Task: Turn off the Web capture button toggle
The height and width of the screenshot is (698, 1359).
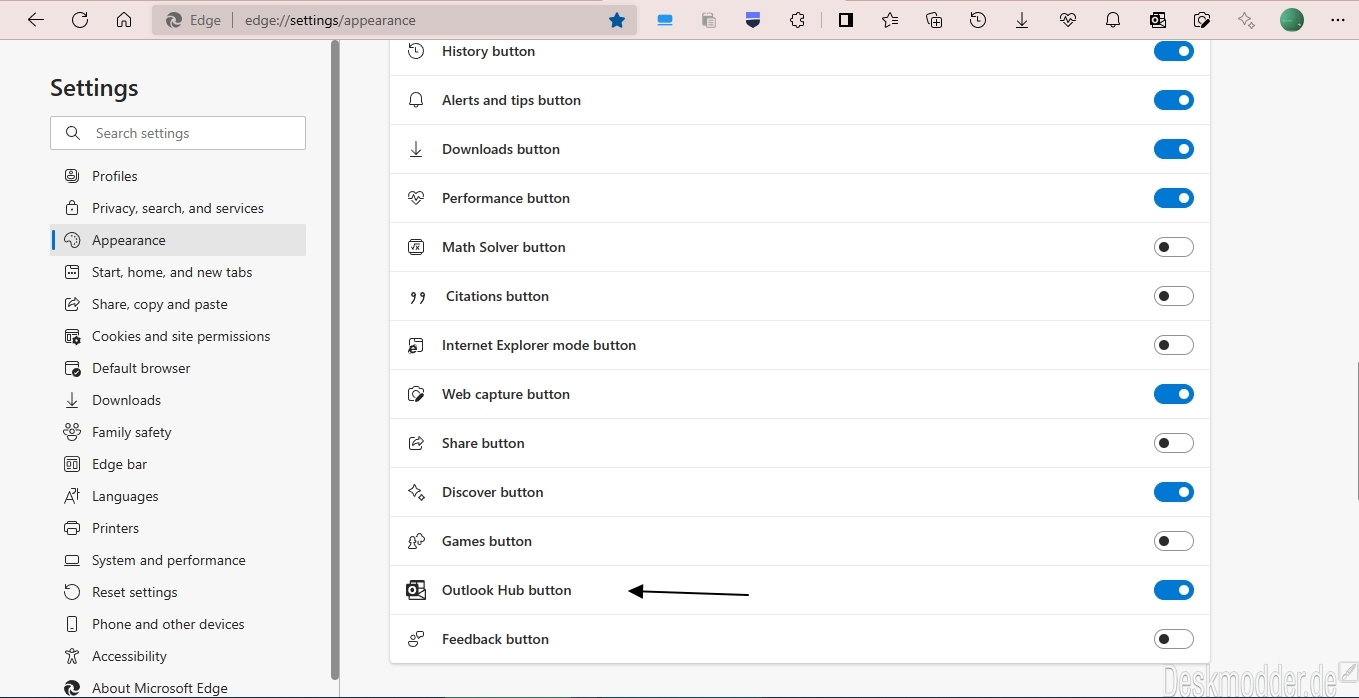Action: coord(1174,394)
